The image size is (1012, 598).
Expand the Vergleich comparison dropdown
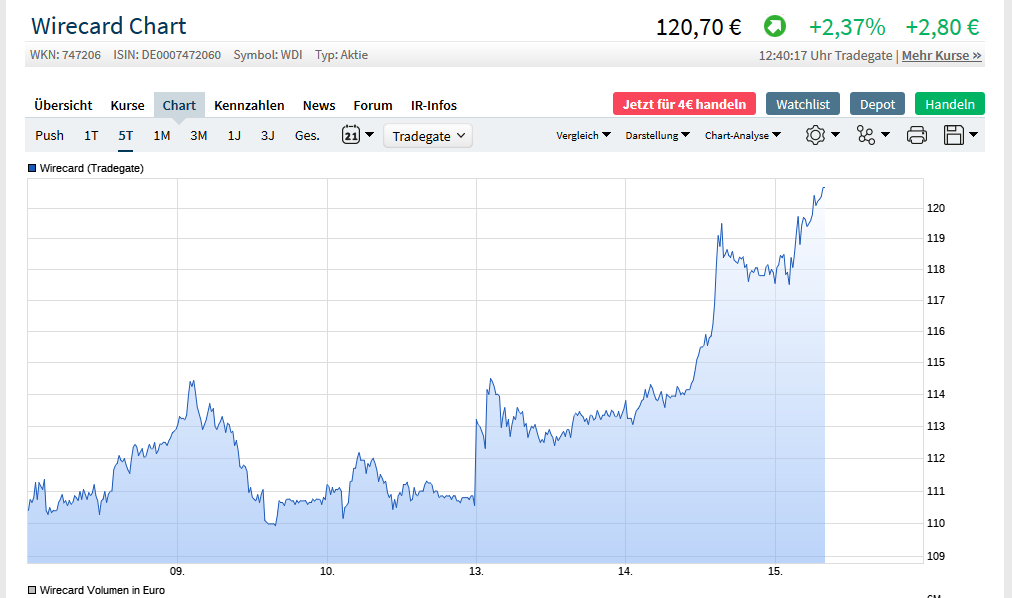coord(583,134)
